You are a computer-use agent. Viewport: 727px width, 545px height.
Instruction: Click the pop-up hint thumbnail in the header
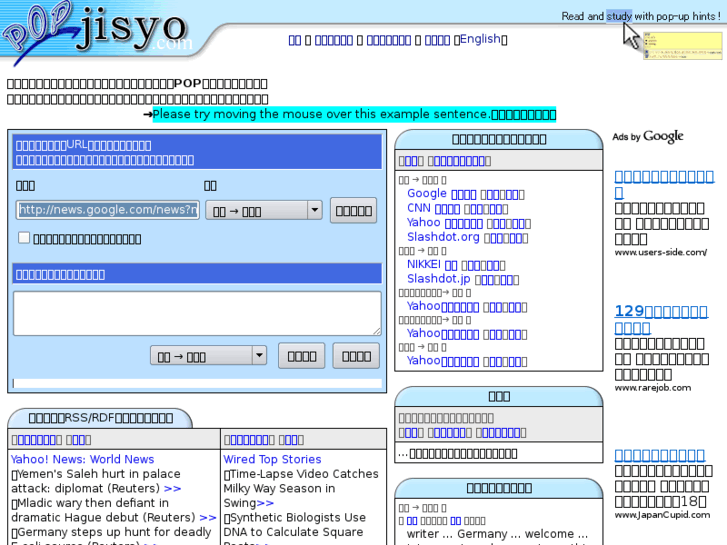(682, 45)
